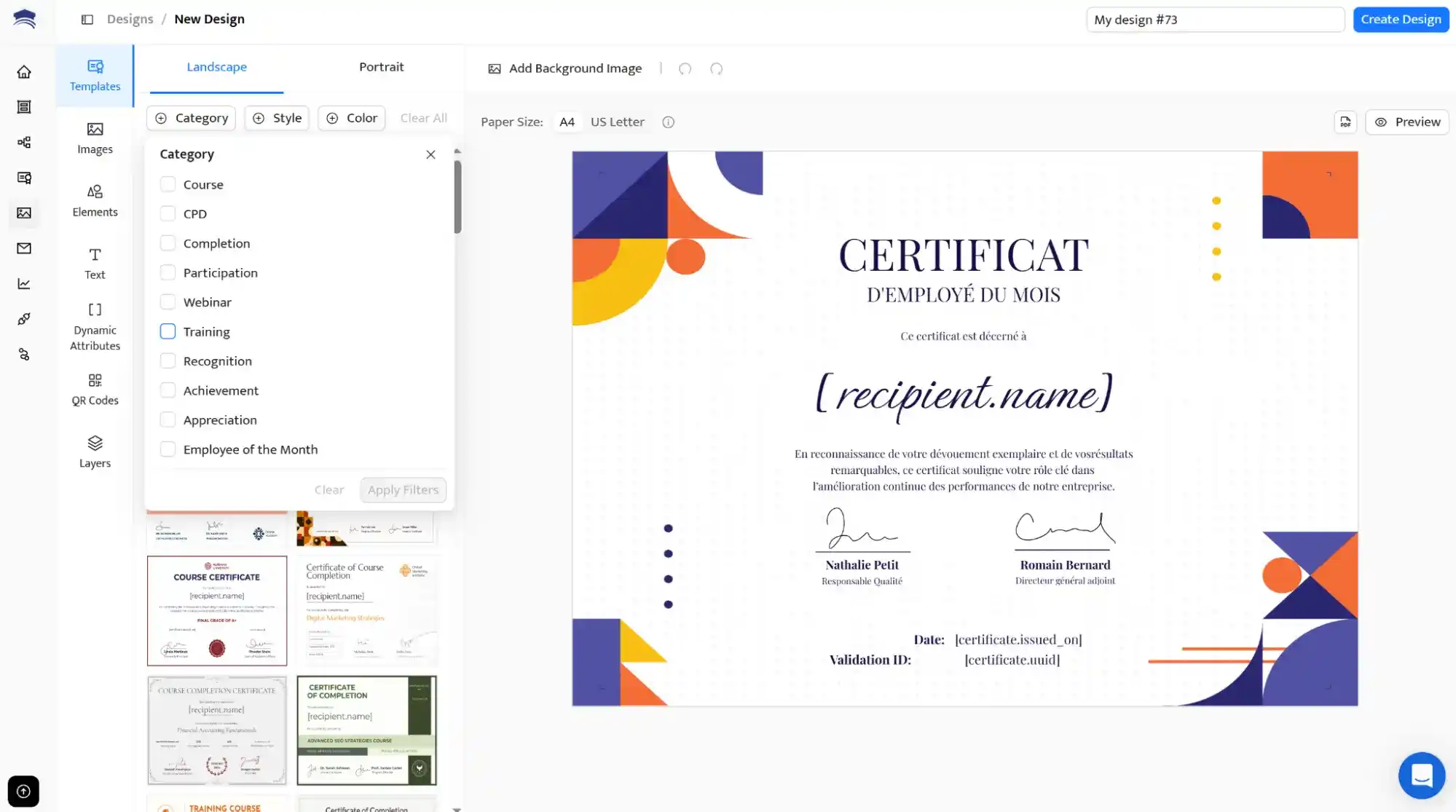1456x812 pixels.
Task: Open the QR Codes panel
Action: click(x=95, y=388)
